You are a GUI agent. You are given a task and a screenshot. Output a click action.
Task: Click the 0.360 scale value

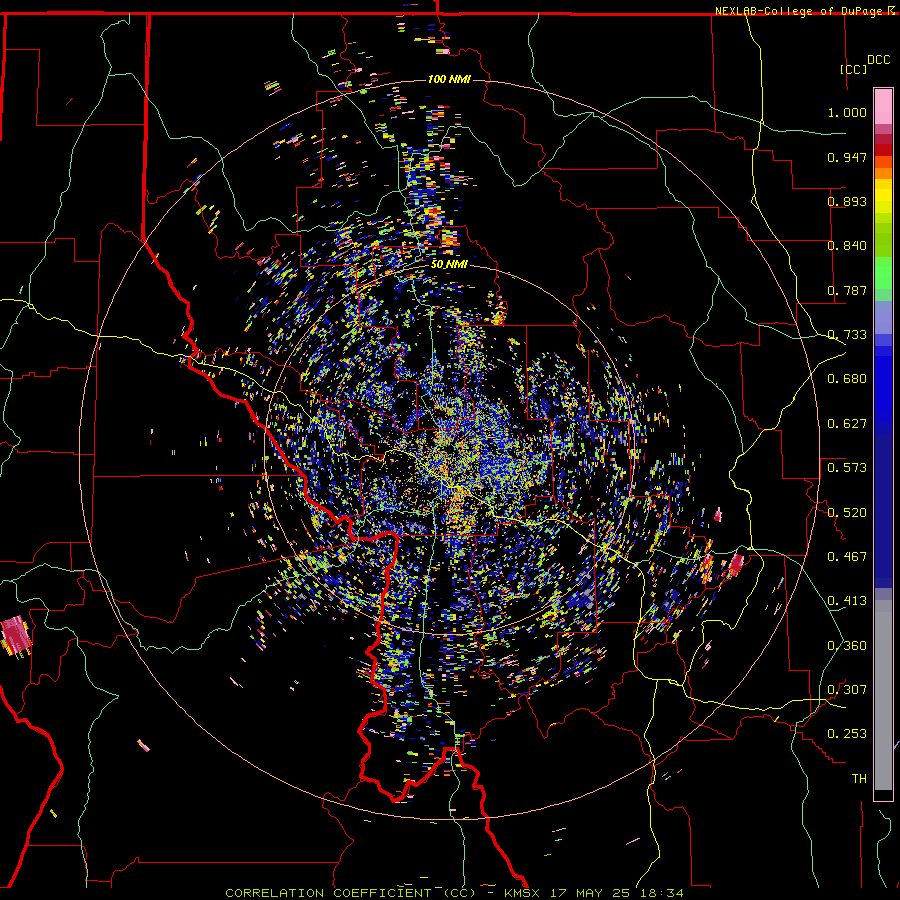847,646
